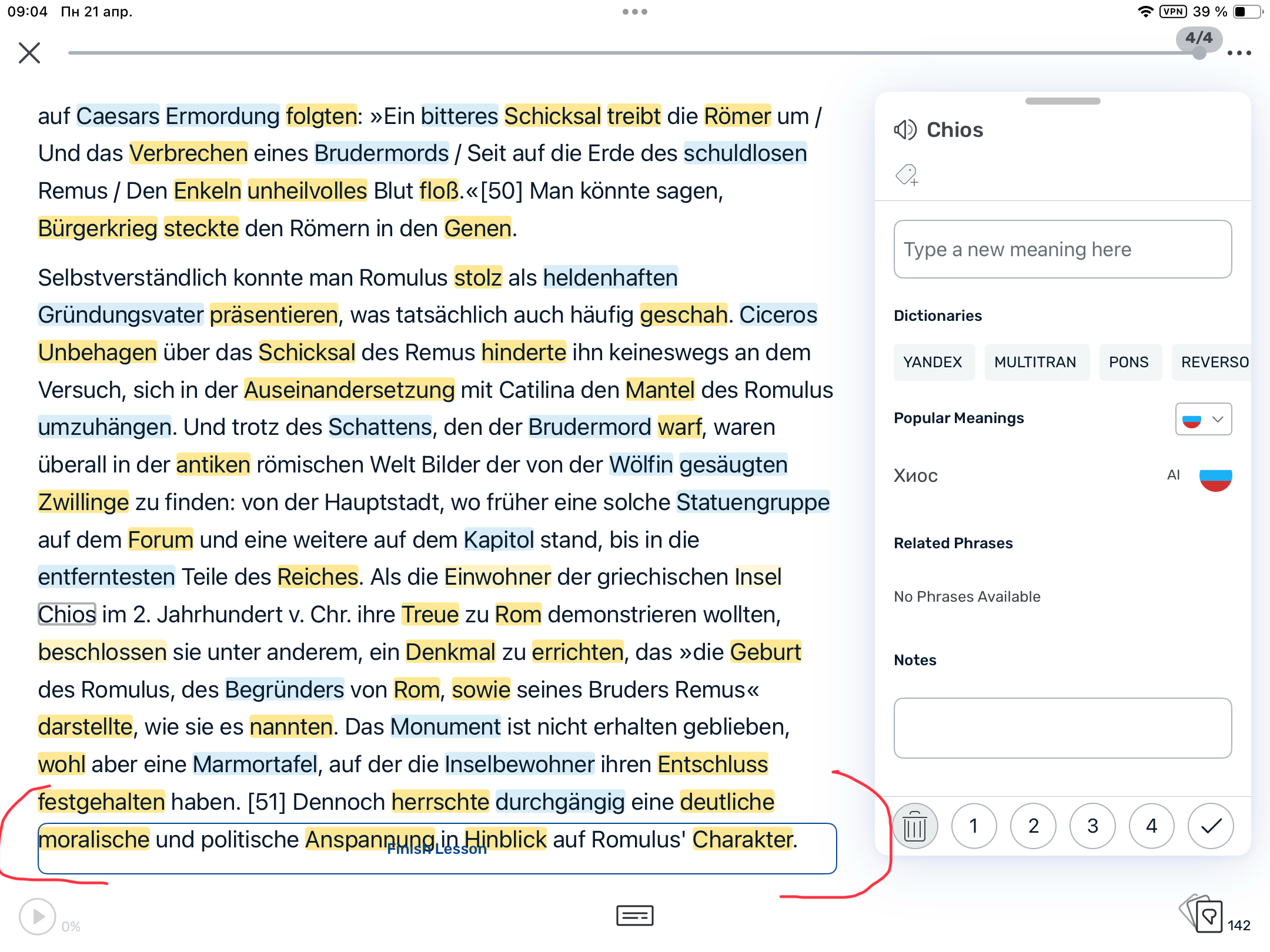
Task: Type a new meaning field
Action: coord(1062,249)
